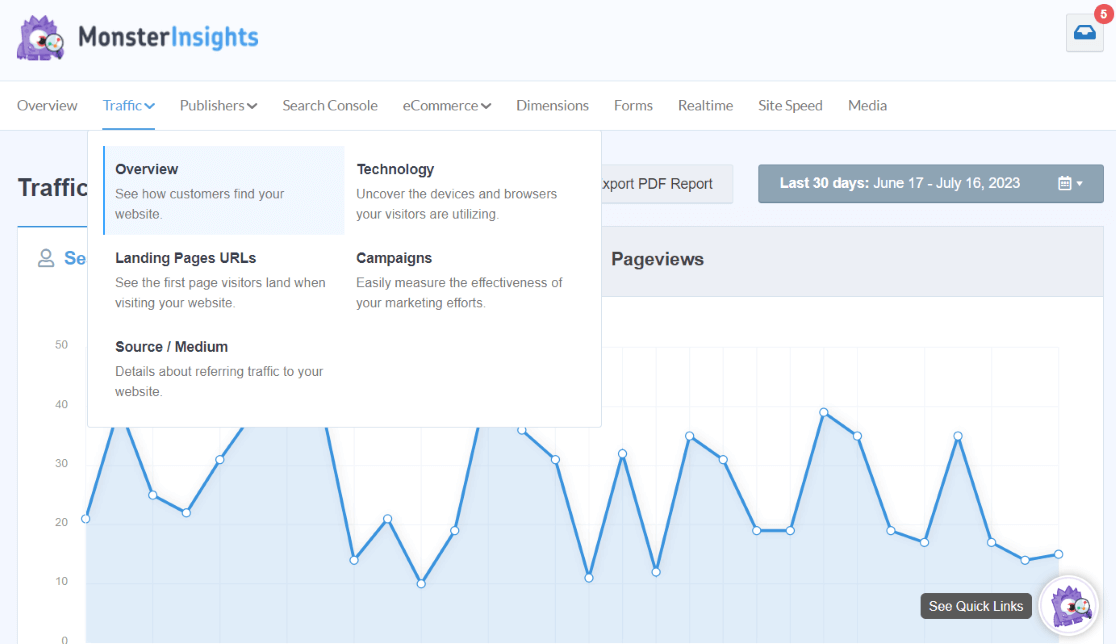Screen dimensions: 1116x644
Task: Choose Campaigns in the Traffic dropdown
Action: [465, 279]
